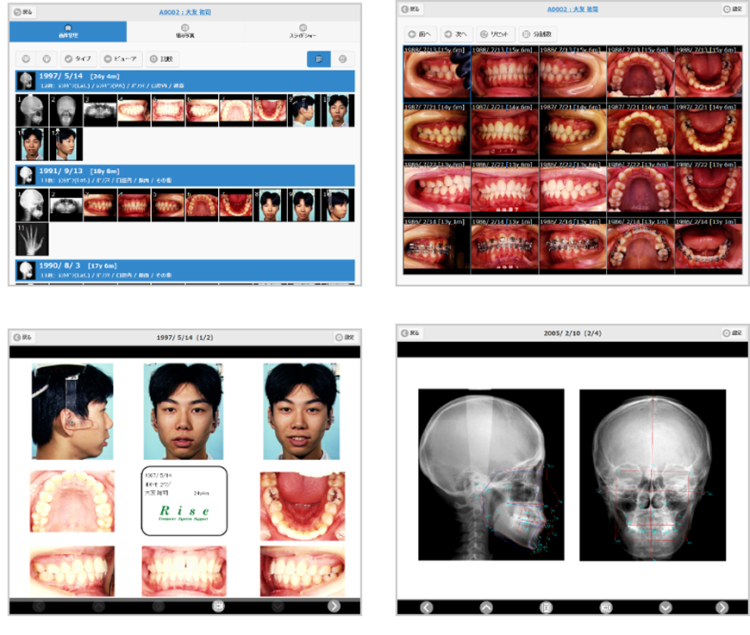Open the hand X-ray thumbnail

coord(32,240)
